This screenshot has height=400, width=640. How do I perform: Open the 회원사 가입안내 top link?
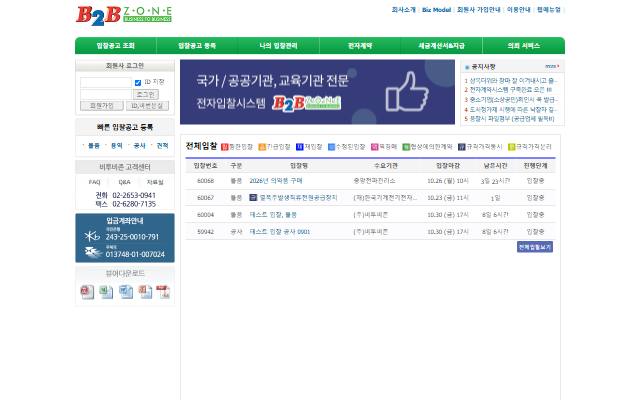pyautogui.click(x=479, y=10)
